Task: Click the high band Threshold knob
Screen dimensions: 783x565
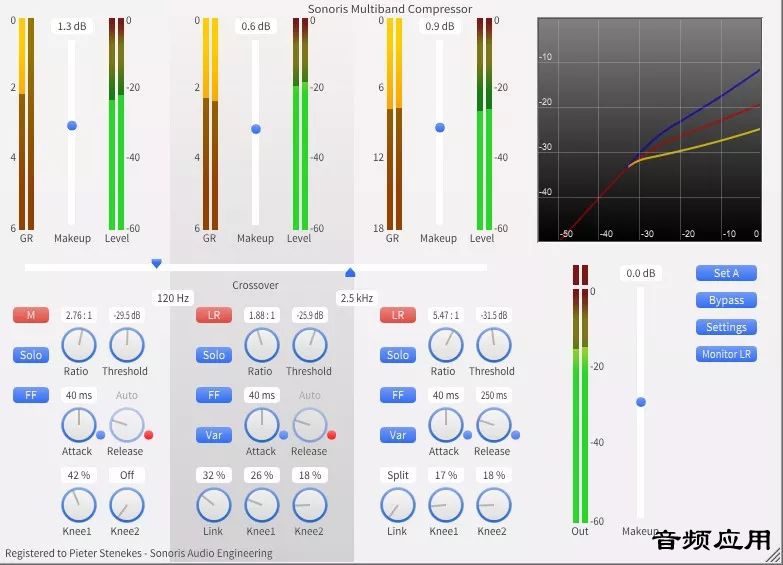Action: pos(493,345)
